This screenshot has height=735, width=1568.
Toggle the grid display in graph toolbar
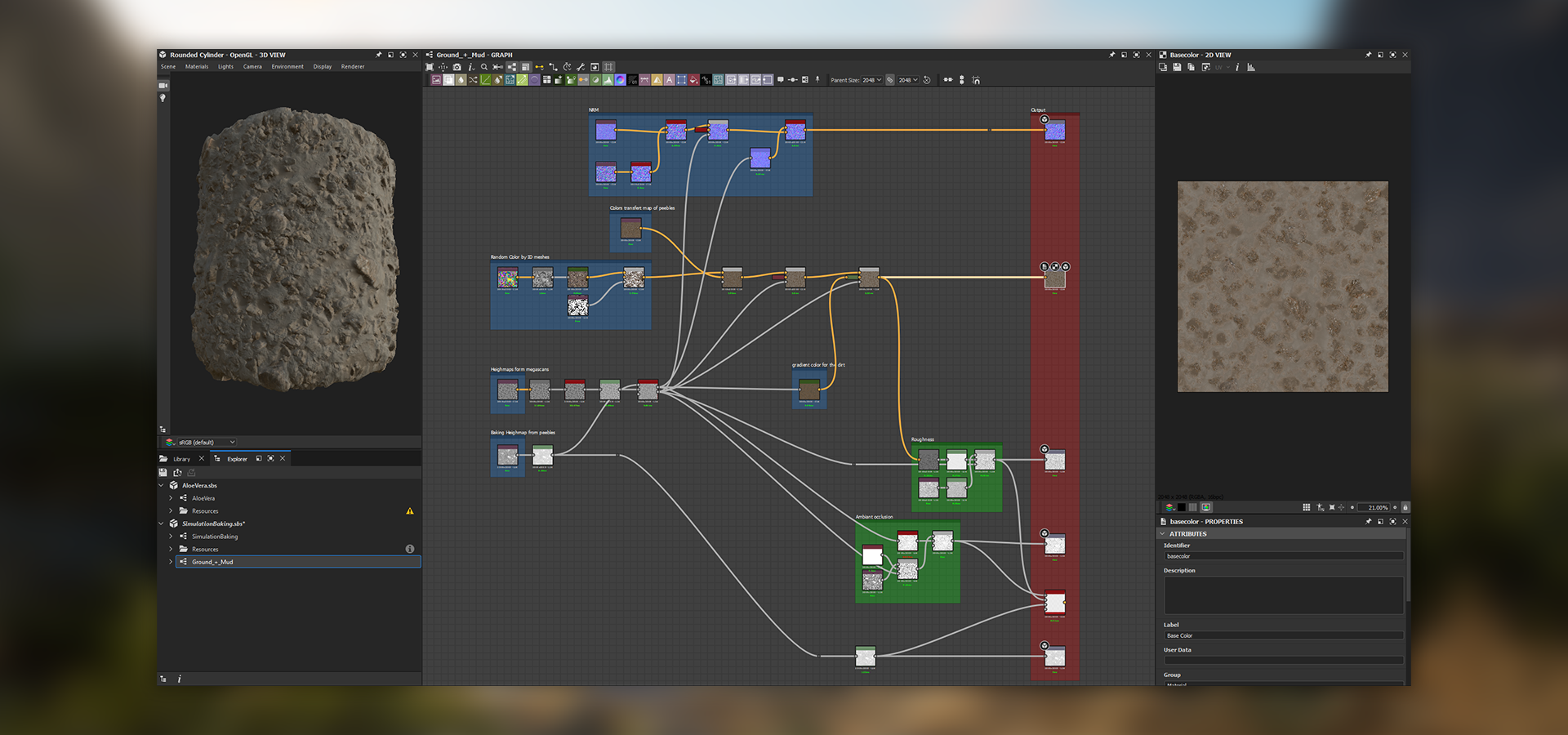[608, 67]
